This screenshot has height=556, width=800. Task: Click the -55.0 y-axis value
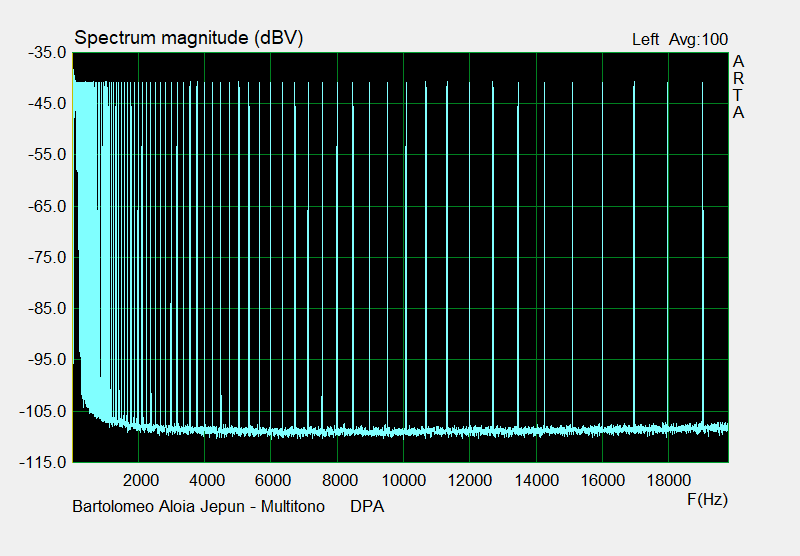pos(47,155)
